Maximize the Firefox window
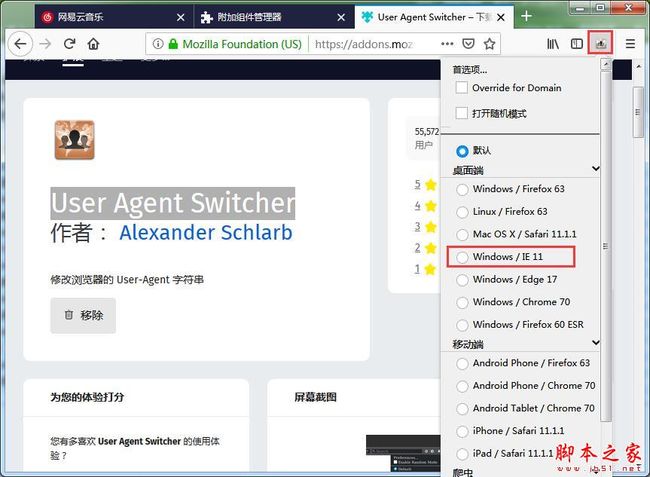 coord(600,8)
